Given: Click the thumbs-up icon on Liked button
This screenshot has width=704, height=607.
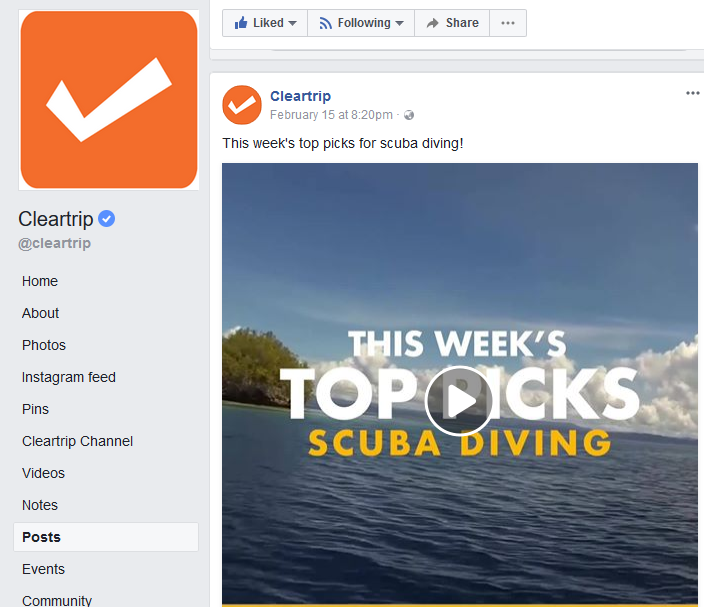Looking at the screenshot, I should (x=241, y=23).
